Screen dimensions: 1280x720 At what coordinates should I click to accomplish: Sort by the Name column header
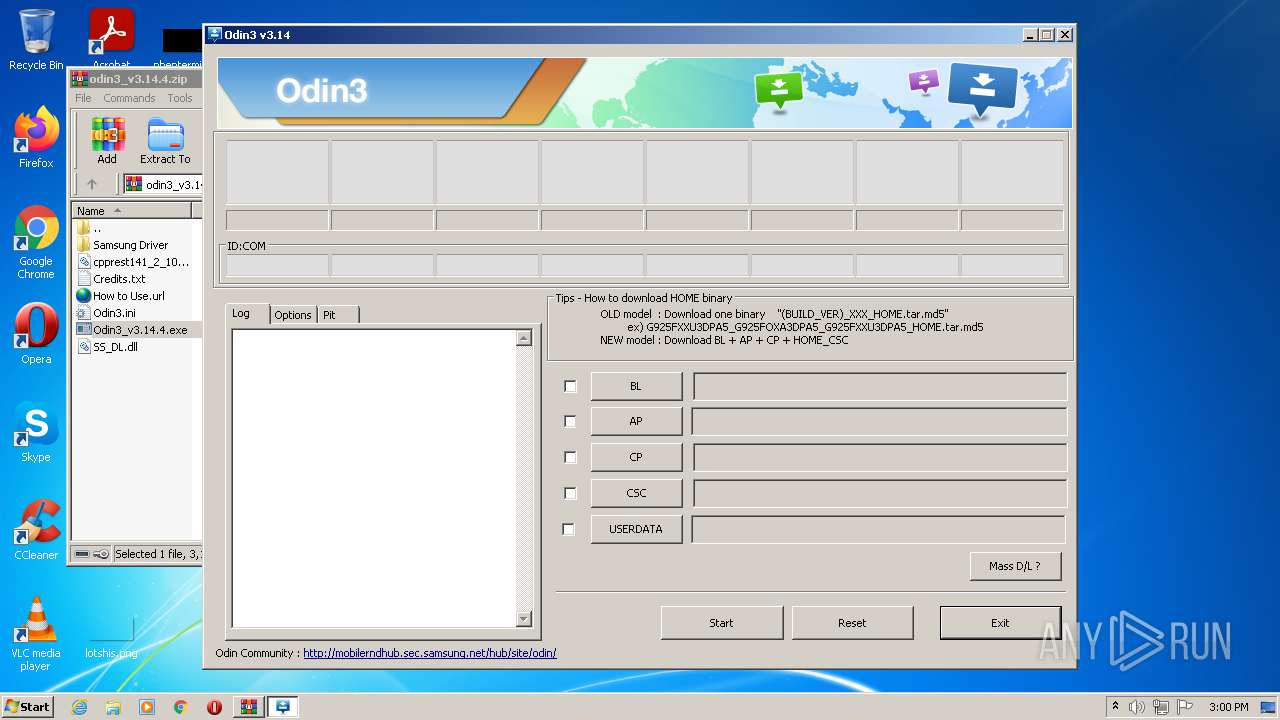pyautogui.click(x=131, y=210)
